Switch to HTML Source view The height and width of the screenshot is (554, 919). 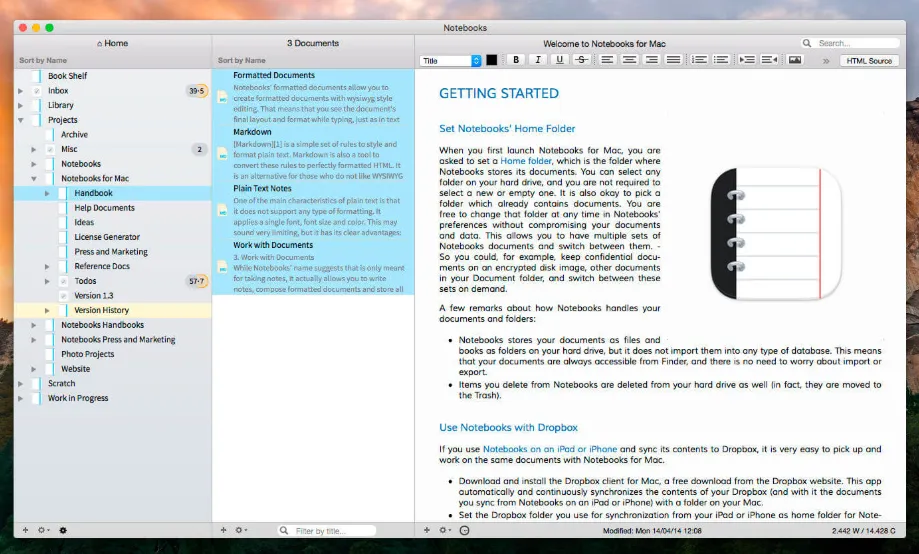(869, 60)
